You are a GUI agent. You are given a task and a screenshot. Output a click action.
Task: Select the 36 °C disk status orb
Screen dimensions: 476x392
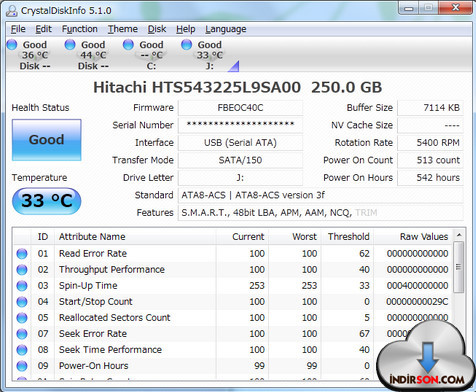[12, 45]
